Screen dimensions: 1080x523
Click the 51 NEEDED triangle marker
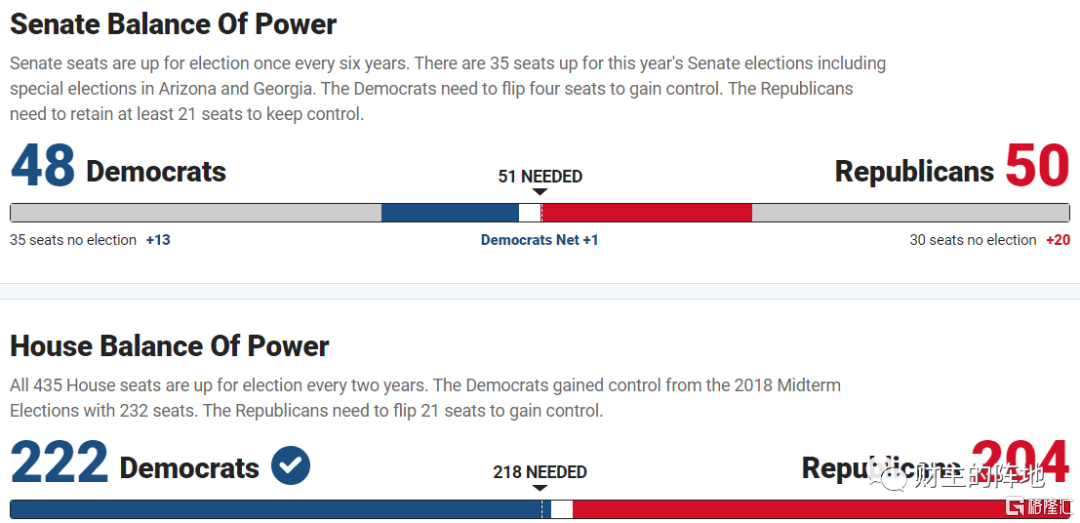[x=540, y=192]
